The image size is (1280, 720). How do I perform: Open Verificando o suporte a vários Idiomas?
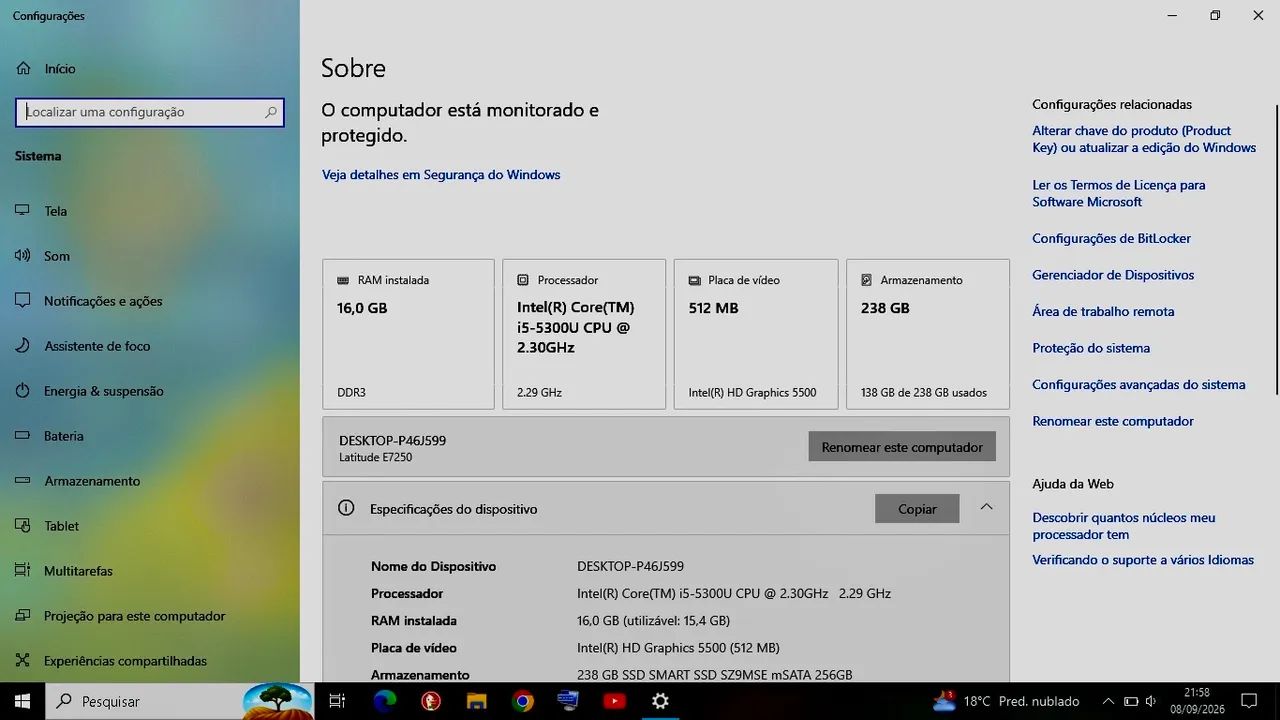[x=1143, y=560]
